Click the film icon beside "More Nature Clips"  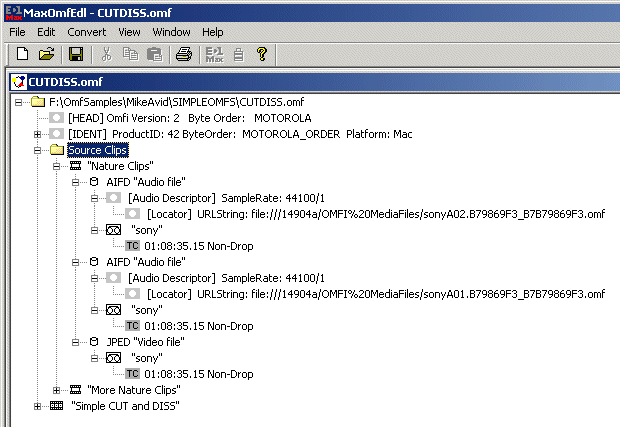tap(76, 390)
